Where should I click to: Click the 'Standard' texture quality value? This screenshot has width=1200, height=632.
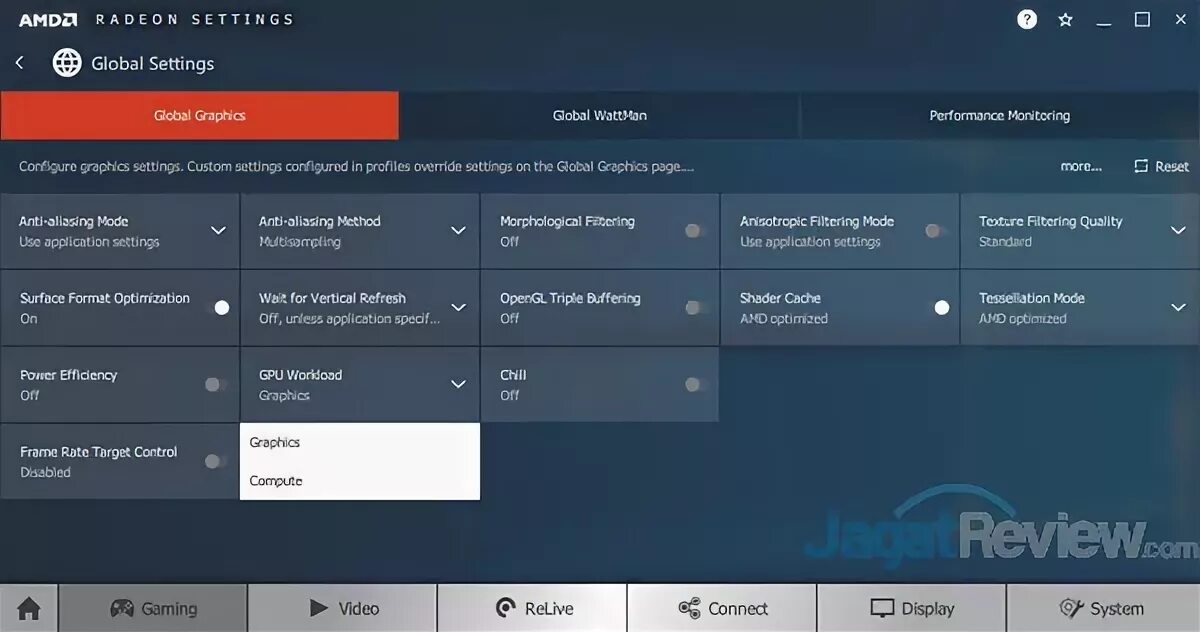(x=1005, y=242)
